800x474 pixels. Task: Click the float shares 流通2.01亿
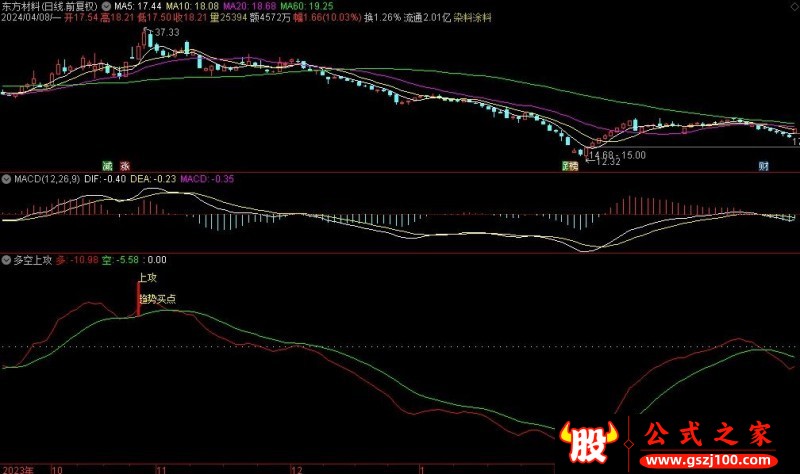[x=428, y=18]
